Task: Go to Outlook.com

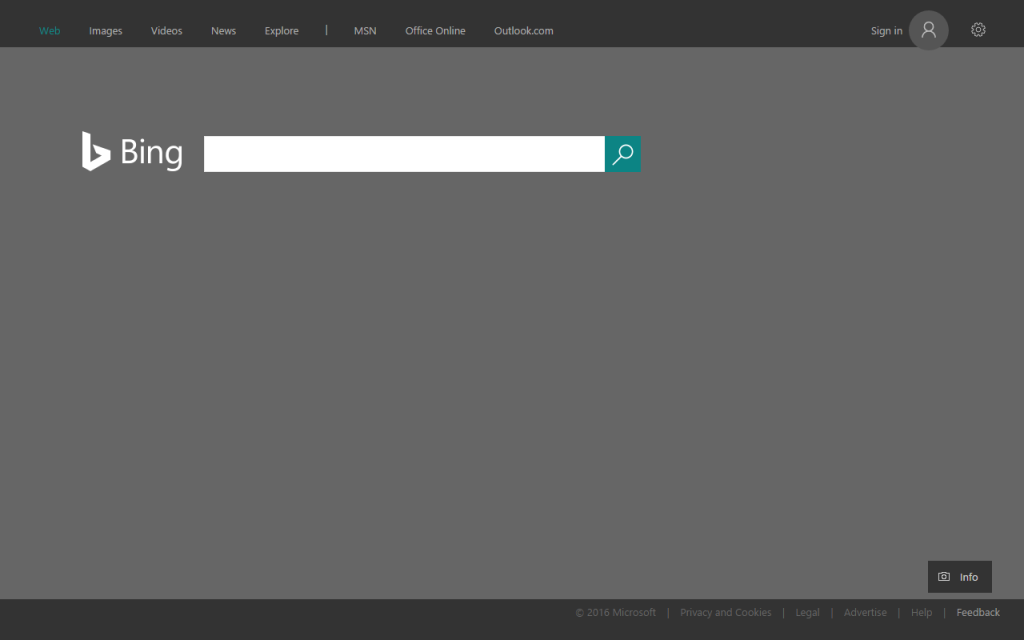Action: coord(523,31)
